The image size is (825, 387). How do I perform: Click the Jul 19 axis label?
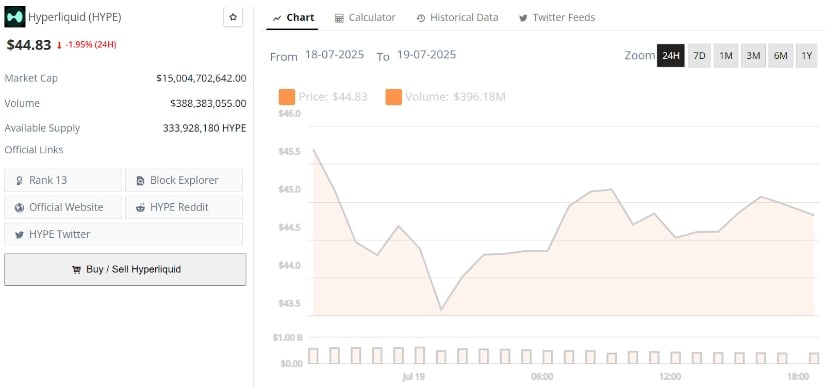413,376
